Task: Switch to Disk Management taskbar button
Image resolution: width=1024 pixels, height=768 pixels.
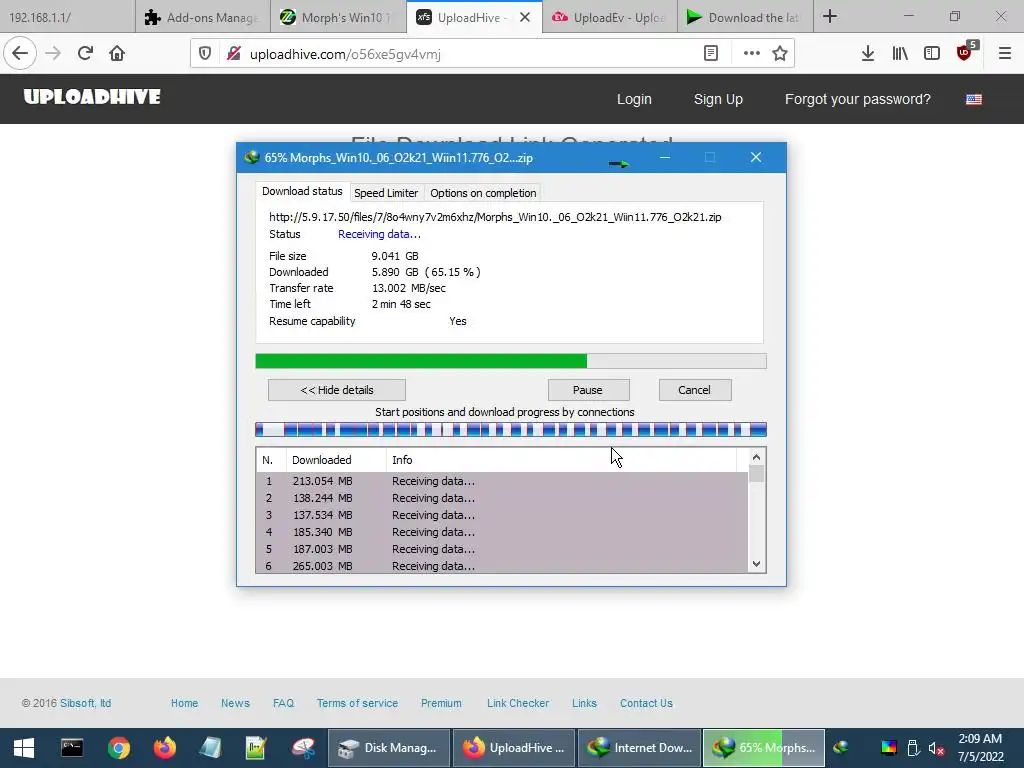Action: (389, 748)
